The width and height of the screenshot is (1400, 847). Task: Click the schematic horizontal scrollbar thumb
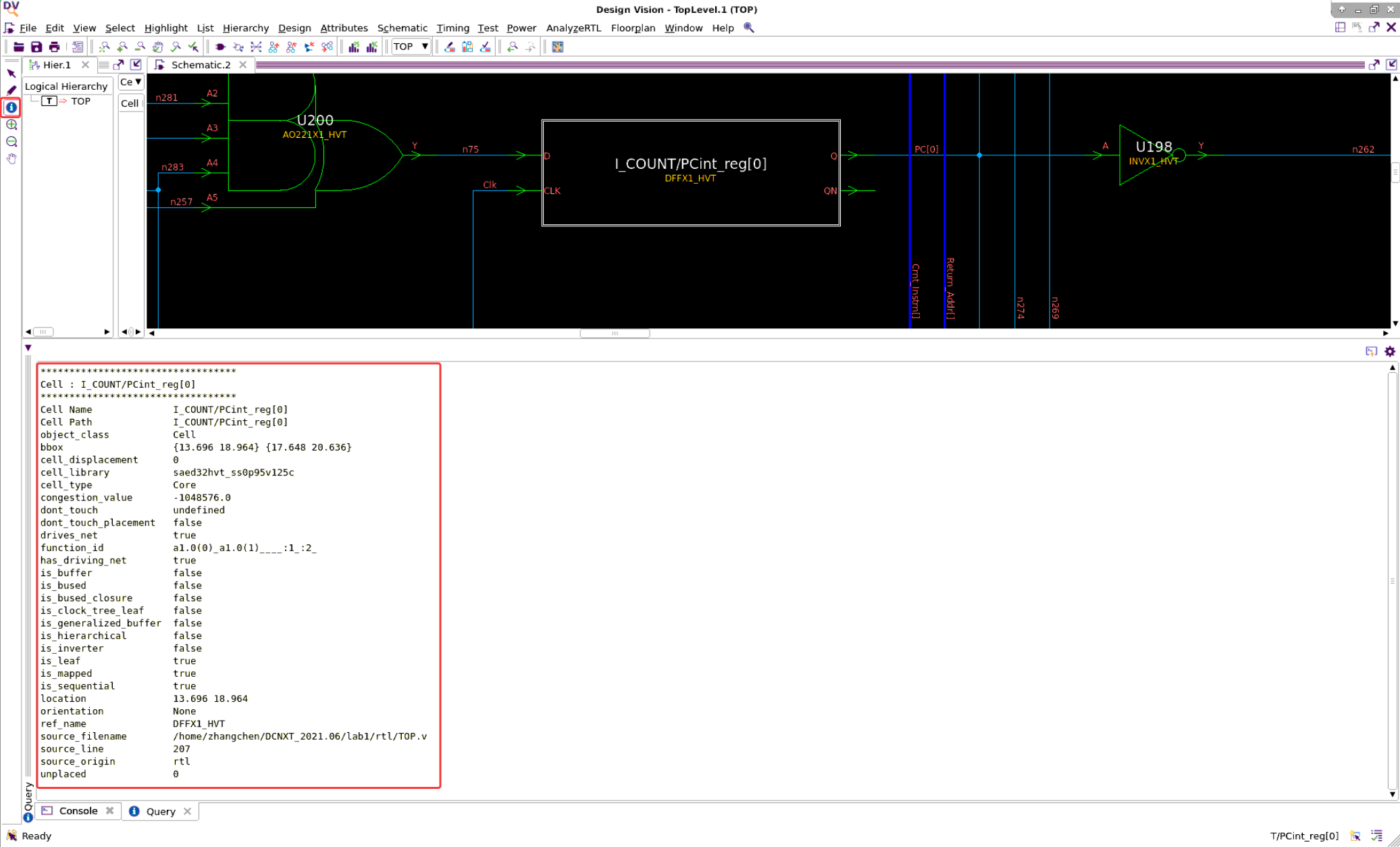[x=615, y=333]
